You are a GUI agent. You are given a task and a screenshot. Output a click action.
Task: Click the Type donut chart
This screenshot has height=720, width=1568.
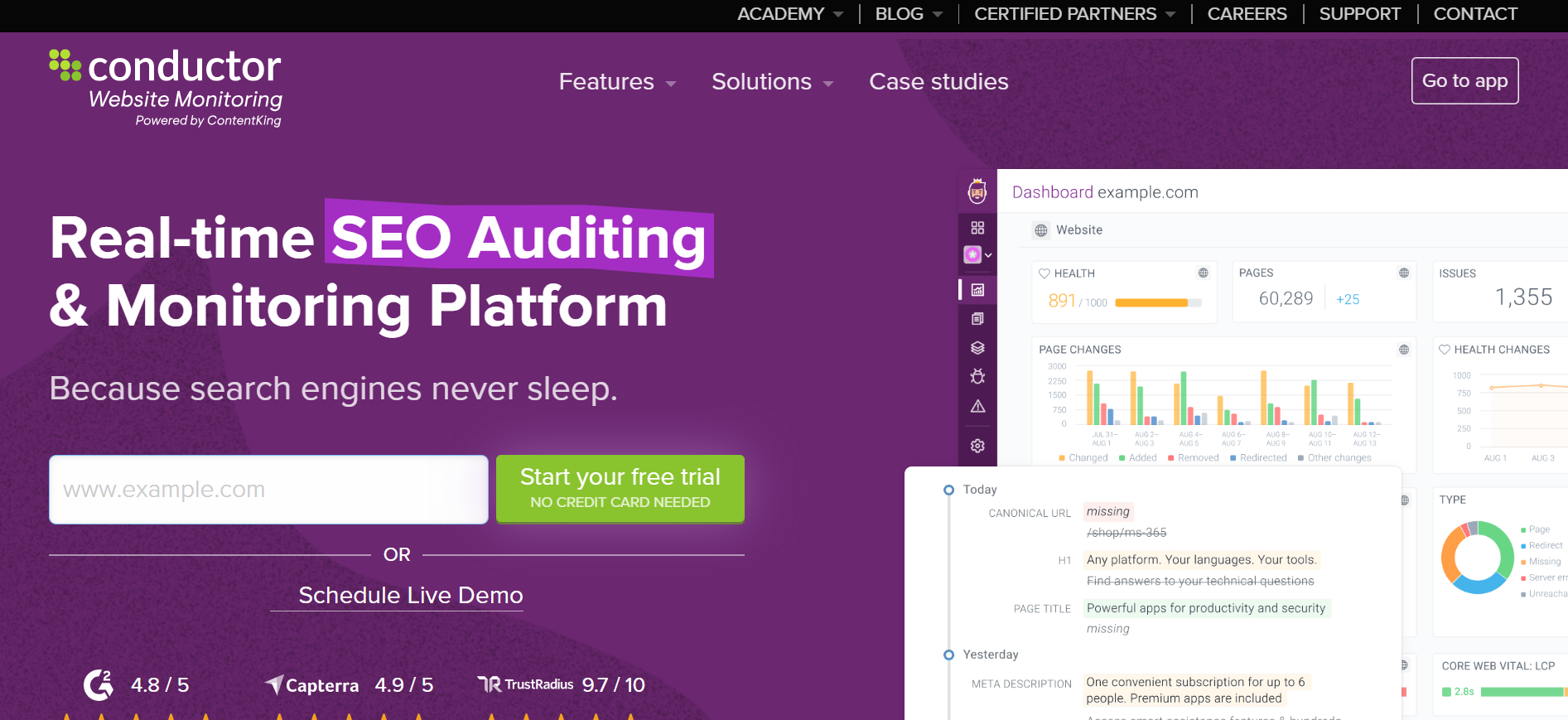point(1477,557)
